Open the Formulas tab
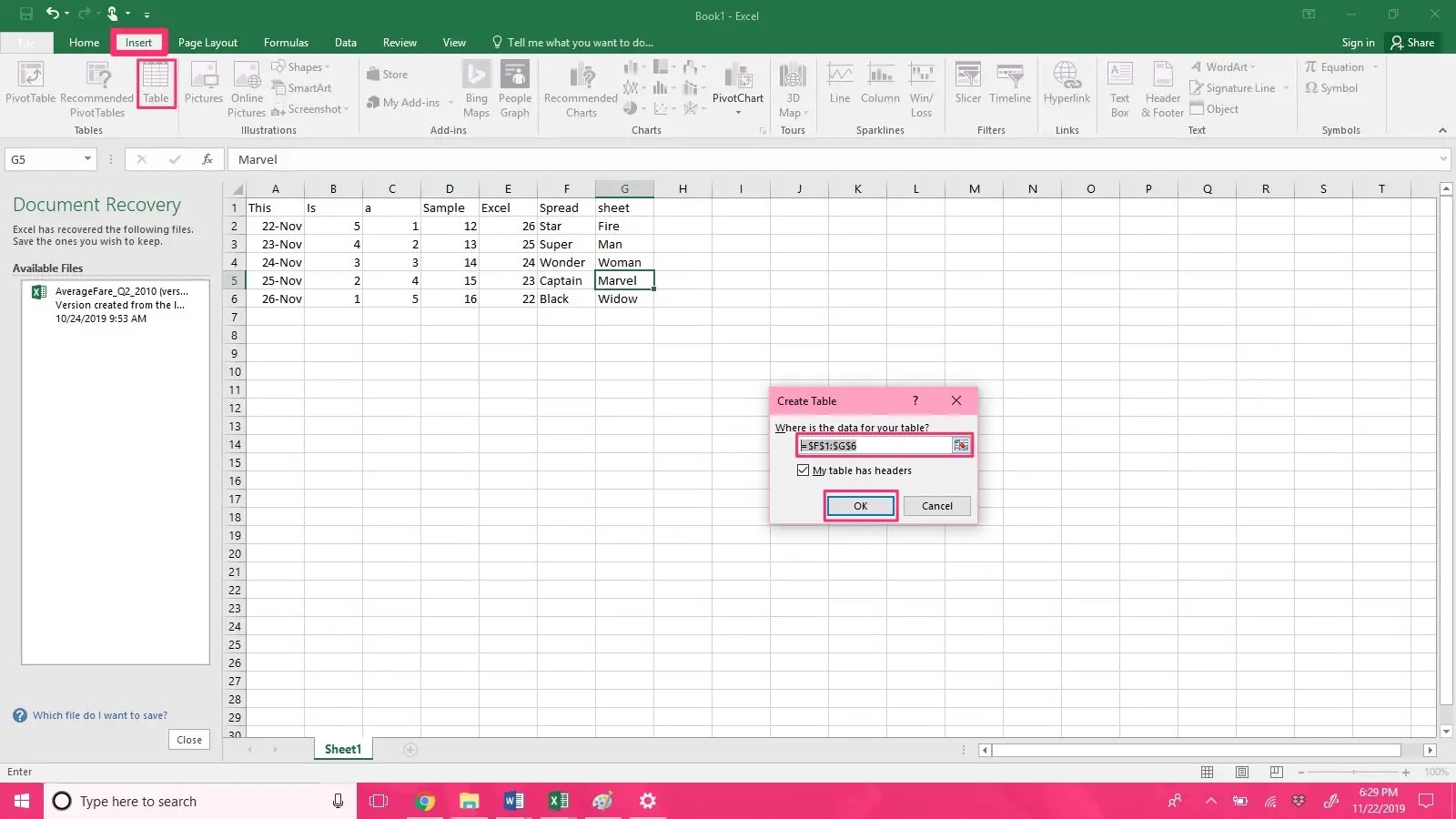Viewport: 1456px width, 819px height. pyautogui.click(x=286, y=43)
